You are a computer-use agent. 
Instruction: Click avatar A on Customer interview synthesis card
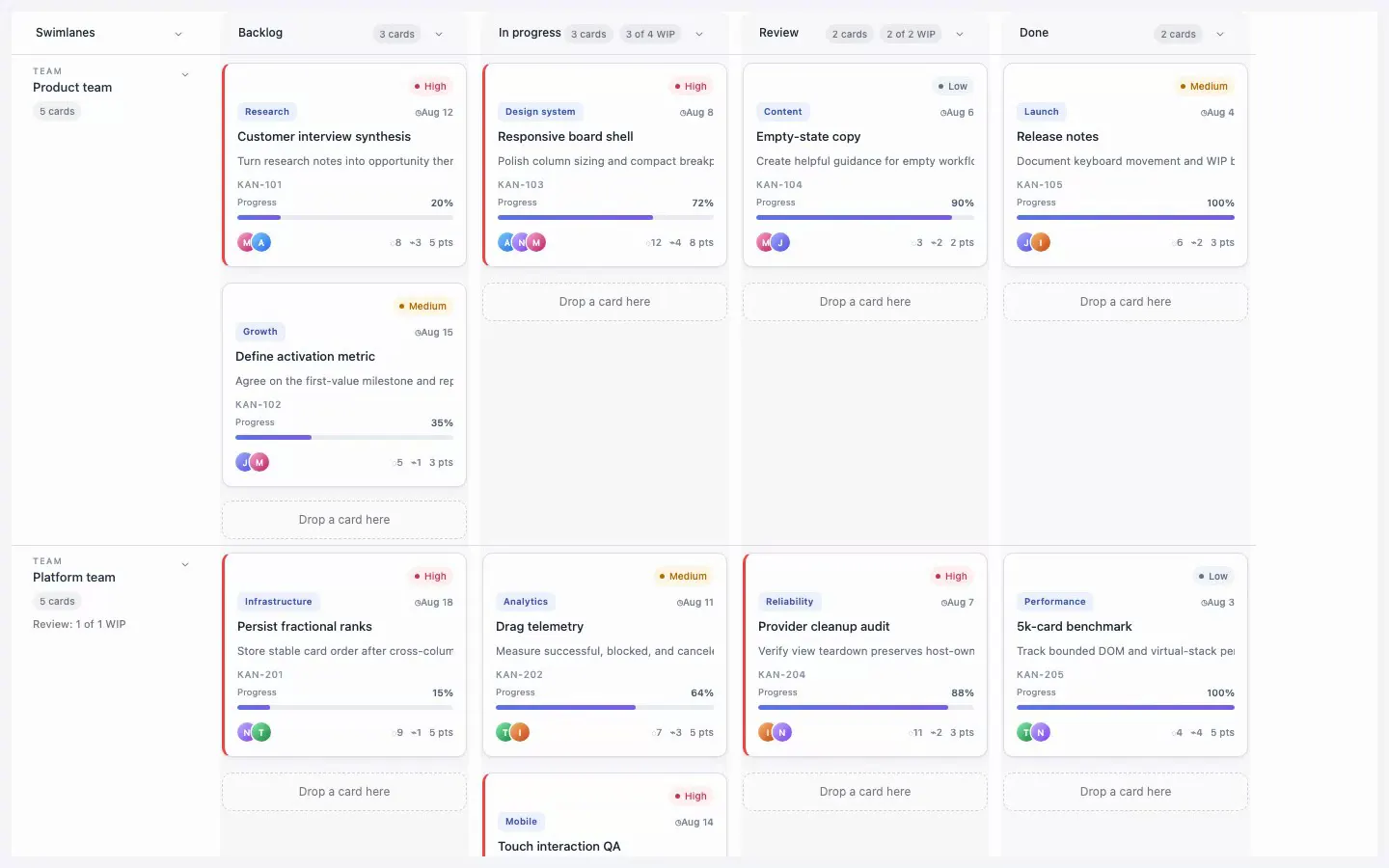(x=261, y=243)
